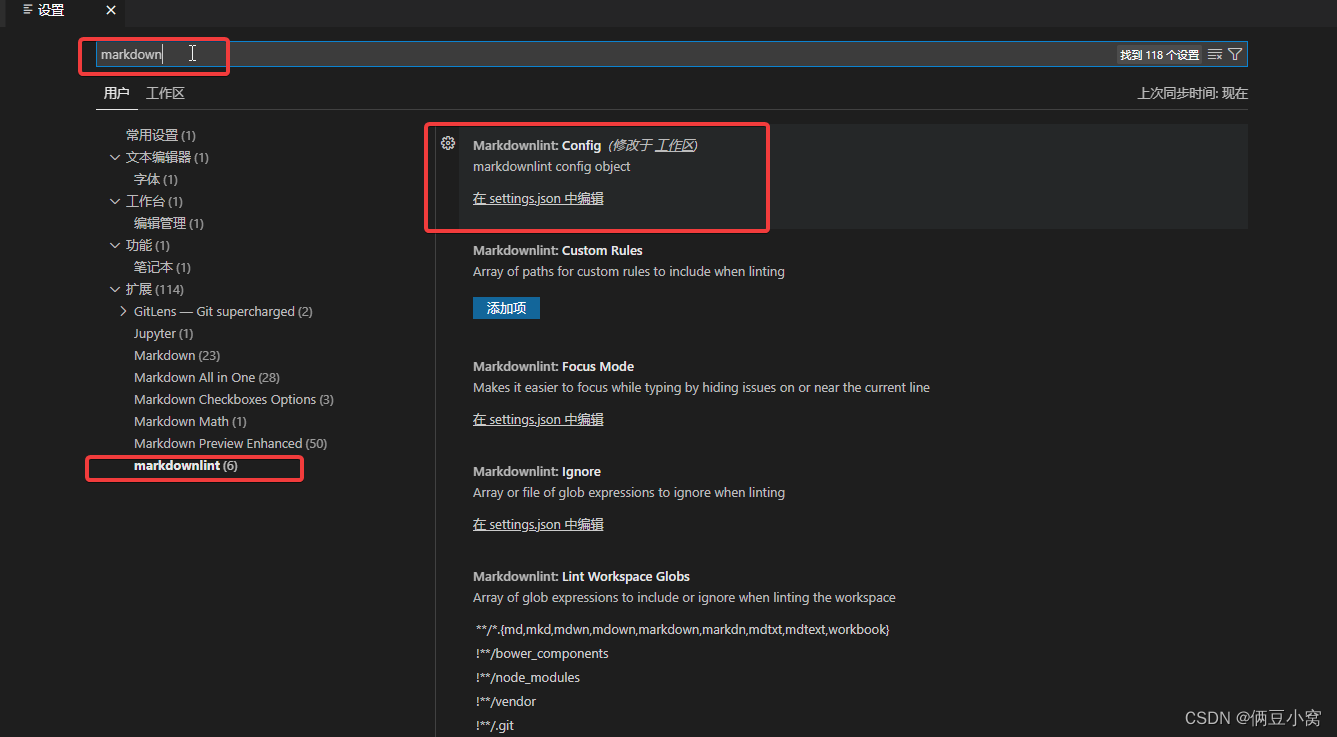Screen dimensions: 1337x737
Task: Switch to the 工作区 settings tab
Action: [164, 92]
